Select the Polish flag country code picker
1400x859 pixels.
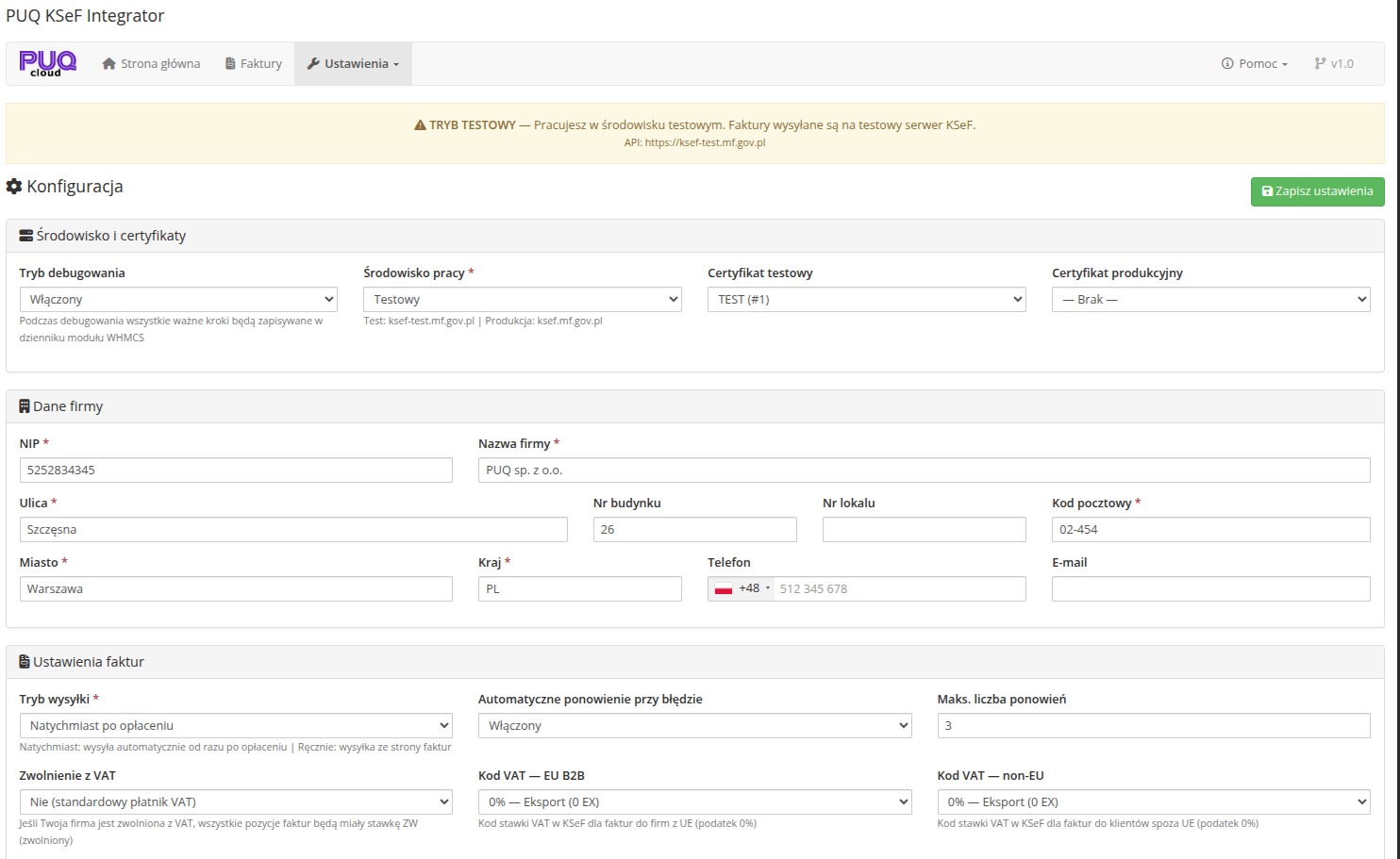click(x=742, y=588)
